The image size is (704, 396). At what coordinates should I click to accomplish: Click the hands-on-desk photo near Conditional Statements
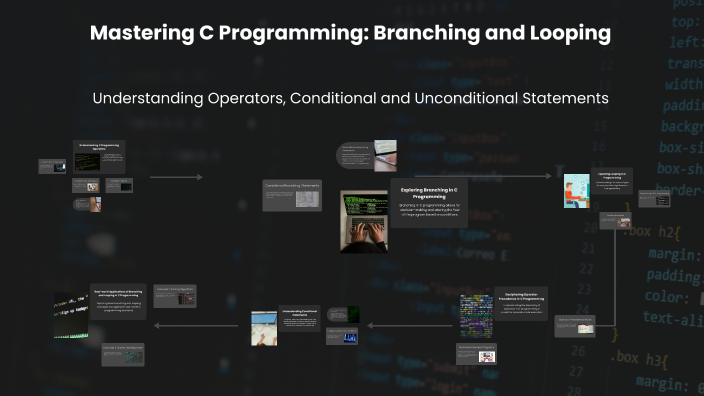(x=264, y=328)
